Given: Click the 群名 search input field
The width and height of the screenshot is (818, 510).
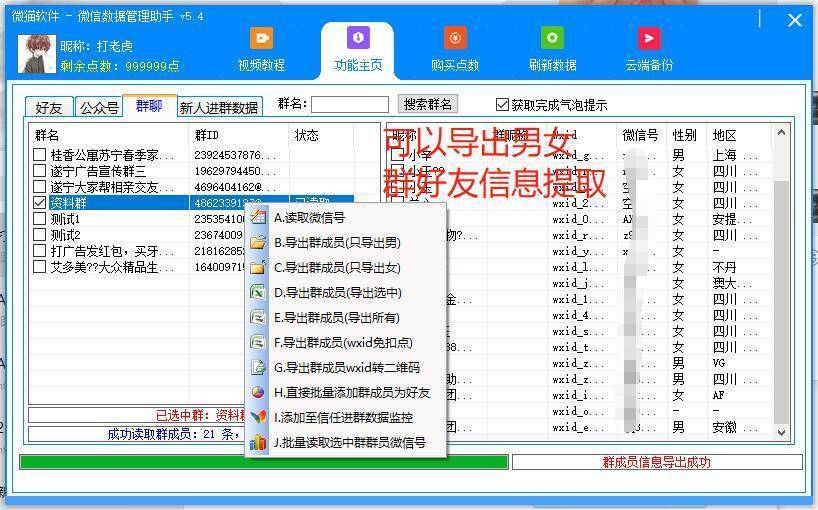Looking at the screenshot, I should (x=350, y=104).
